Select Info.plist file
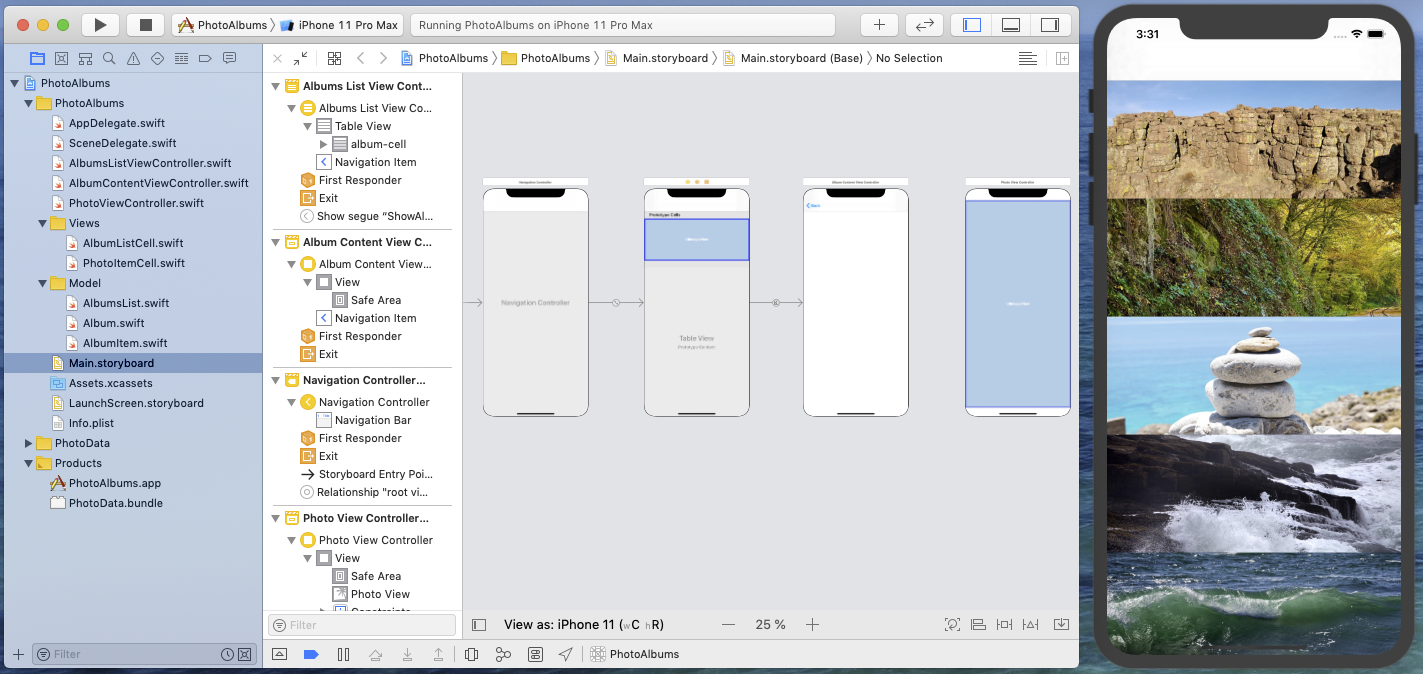Image resolution: width=1423 pixels, height=674 pixels. (91, 423)
